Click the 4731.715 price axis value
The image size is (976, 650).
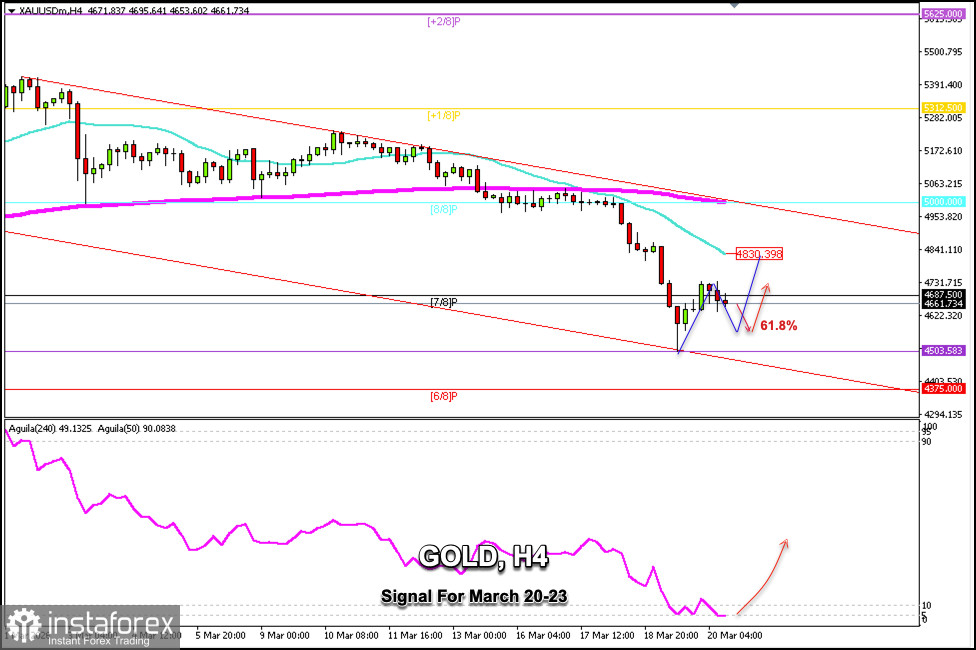943,283
